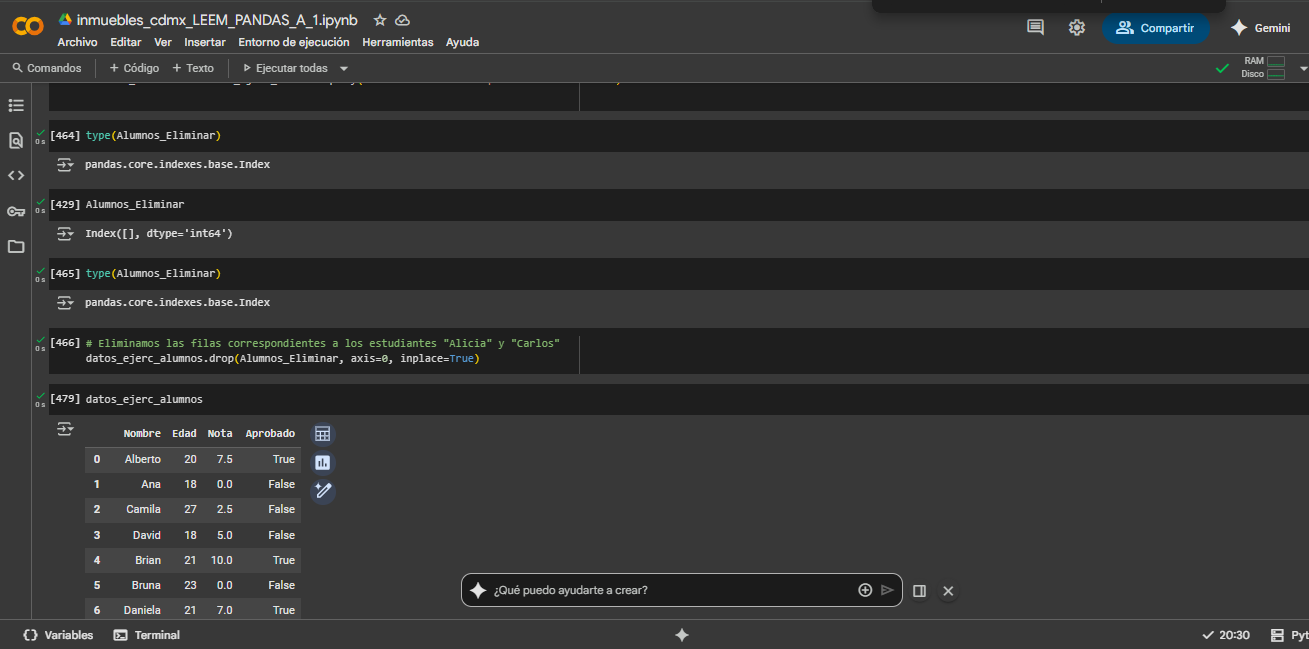Close the Gemini prompt bar
Screen dimensions: 1309x649
pos(948,591)
